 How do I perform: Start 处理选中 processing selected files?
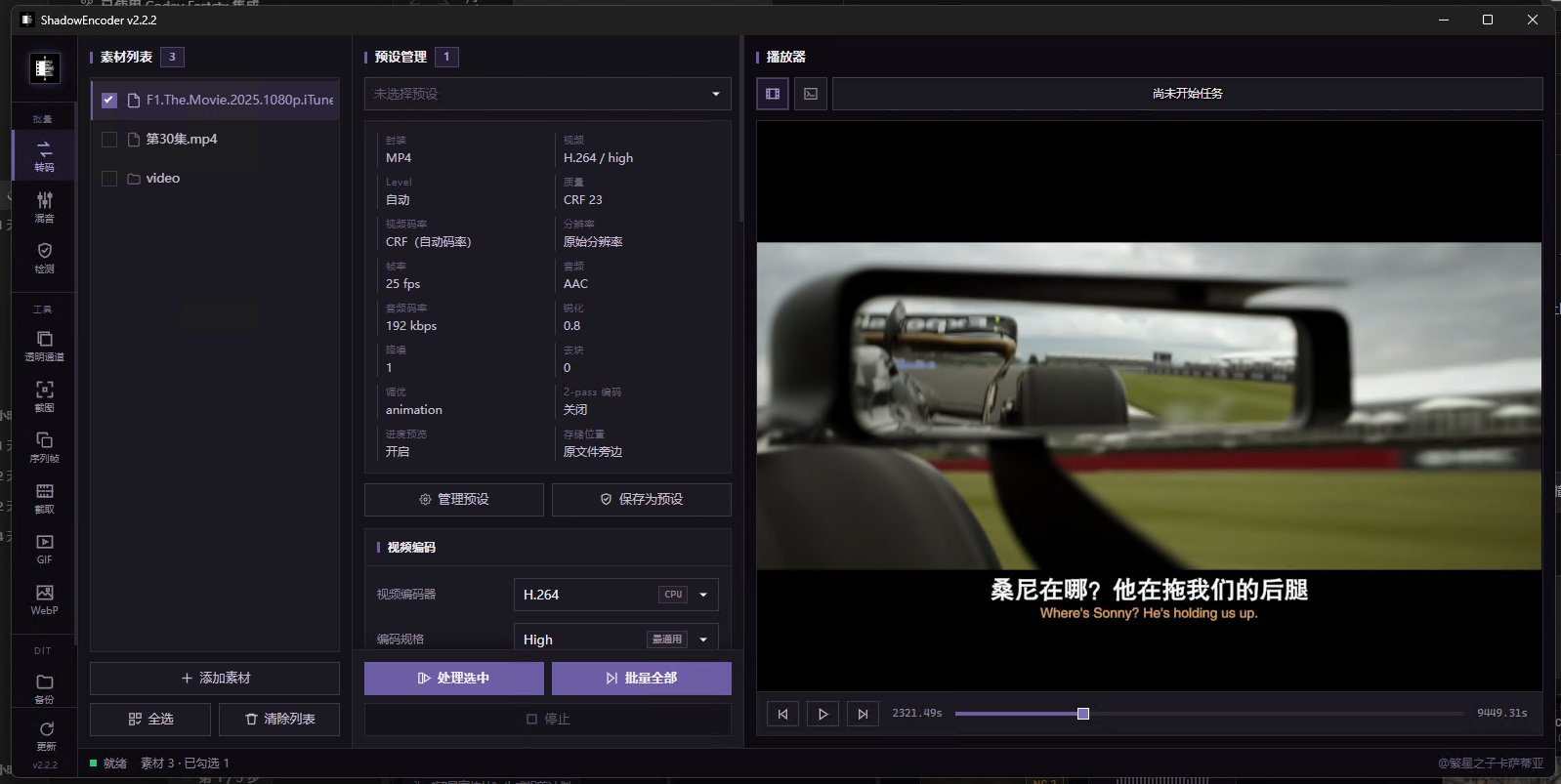click(454, 678)
